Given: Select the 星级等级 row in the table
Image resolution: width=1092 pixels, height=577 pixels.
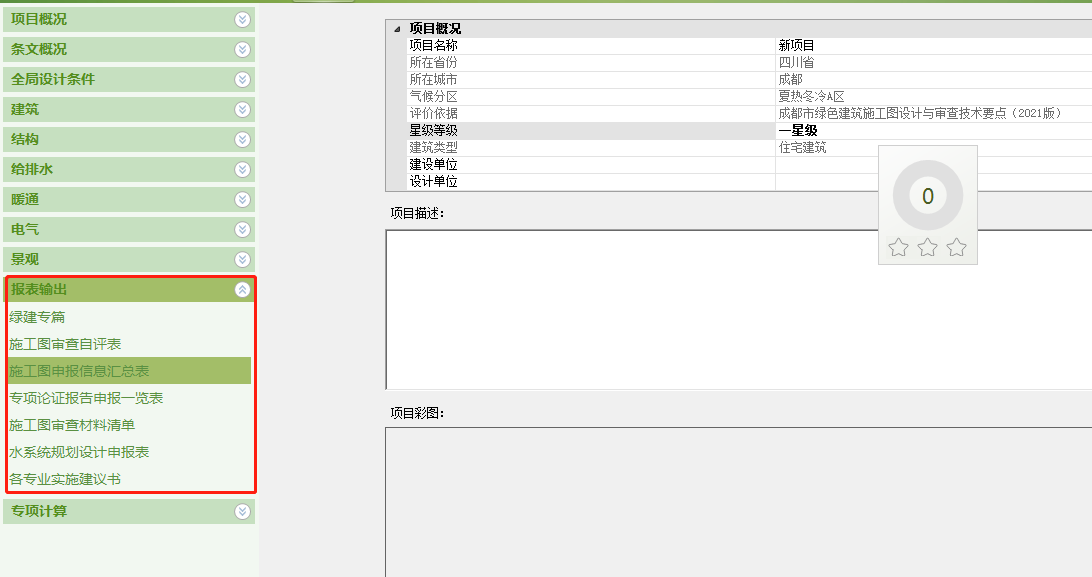Looking at the screenshot, I should click(600, 130).
